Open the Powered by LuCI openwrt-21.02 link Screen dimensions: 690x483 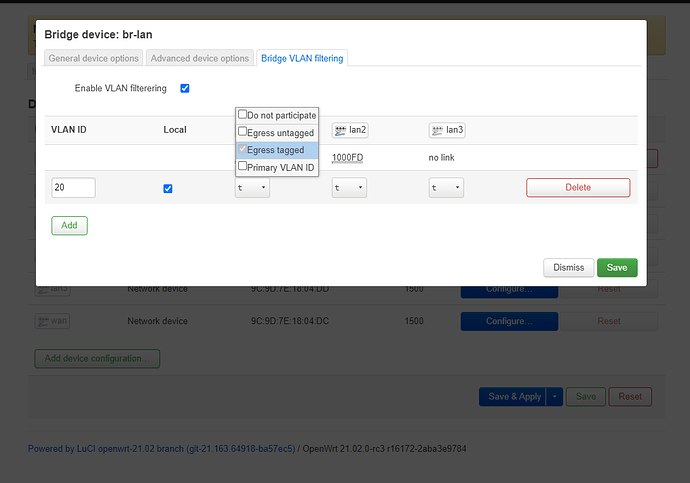pyautogui.click(x=161, y=449)
